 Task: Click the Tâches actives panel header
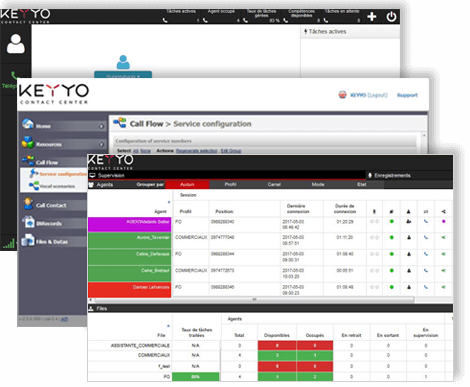pos(350,32)
